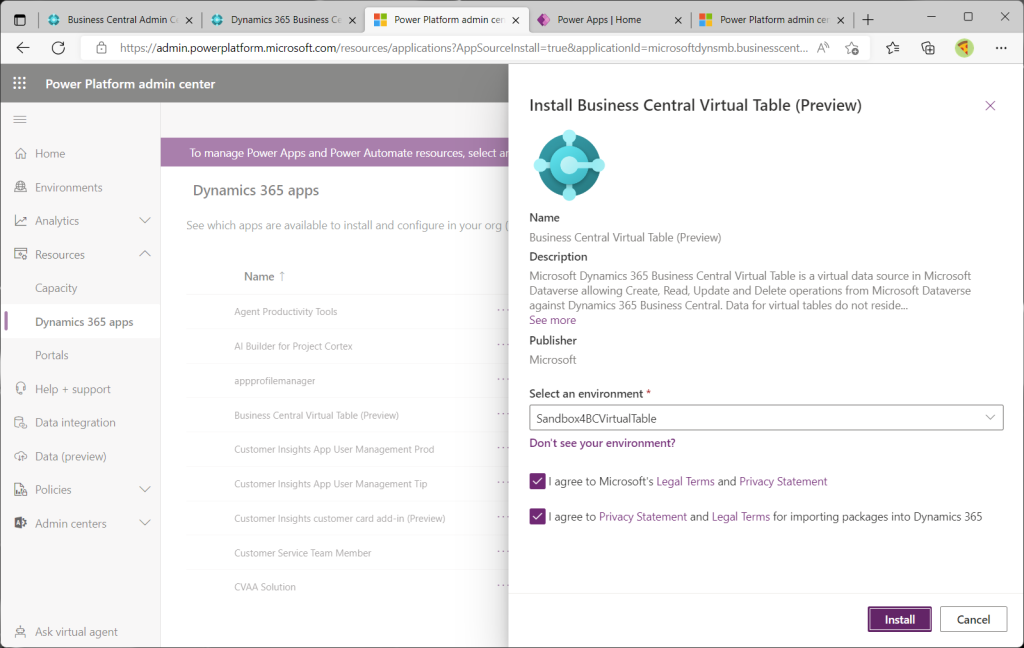1024x648 pixels.
Task: Open a new browser tab
Action: [868, 20]
